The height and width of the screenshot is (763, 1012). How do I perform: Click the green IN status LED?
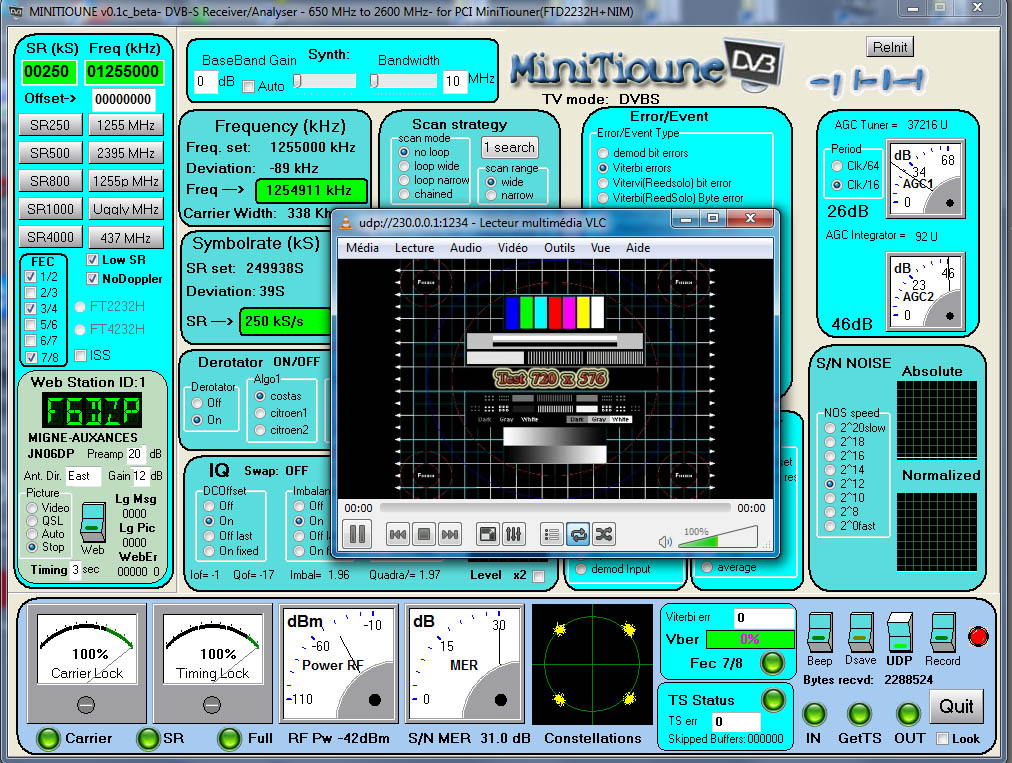coord(814,714)
